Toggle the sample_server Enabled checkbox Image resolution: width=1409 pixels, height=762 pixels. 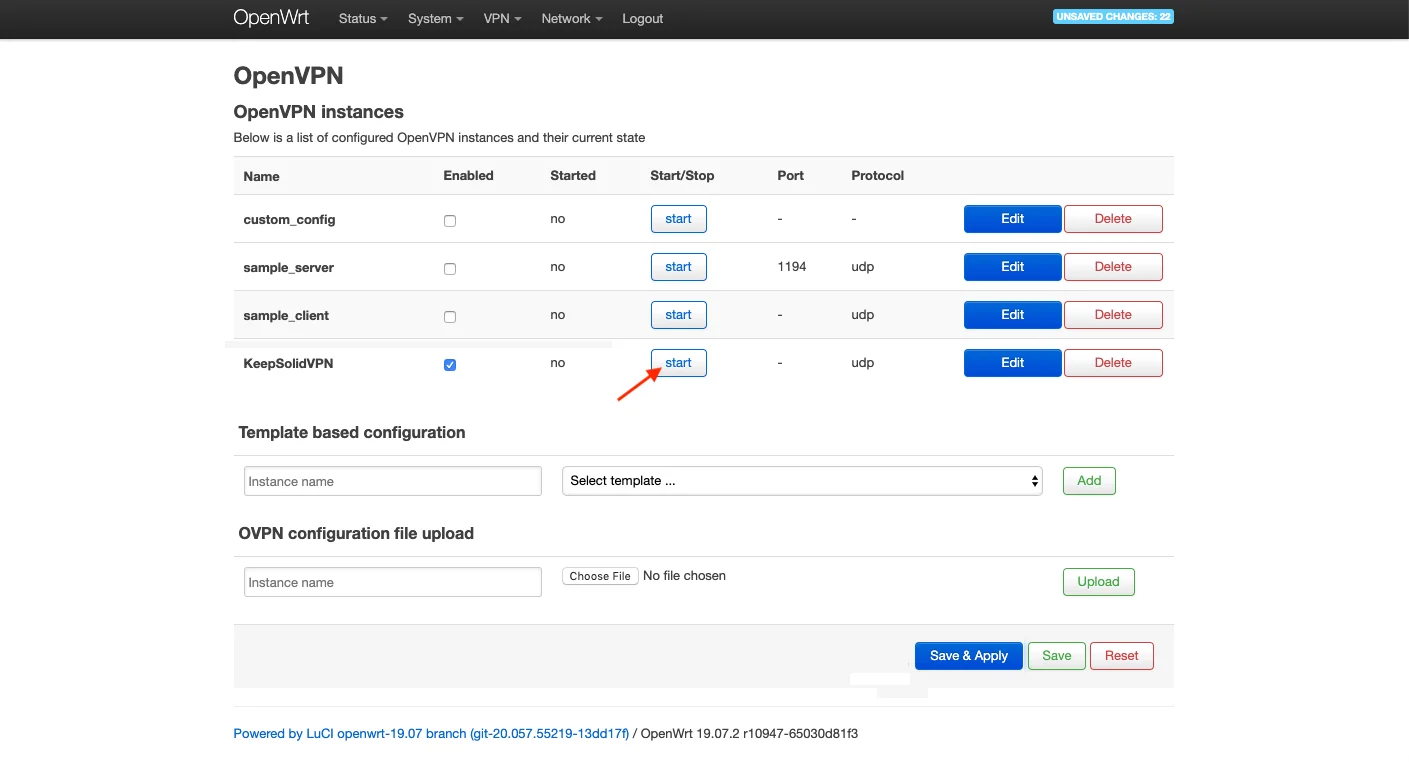[450, 268]
